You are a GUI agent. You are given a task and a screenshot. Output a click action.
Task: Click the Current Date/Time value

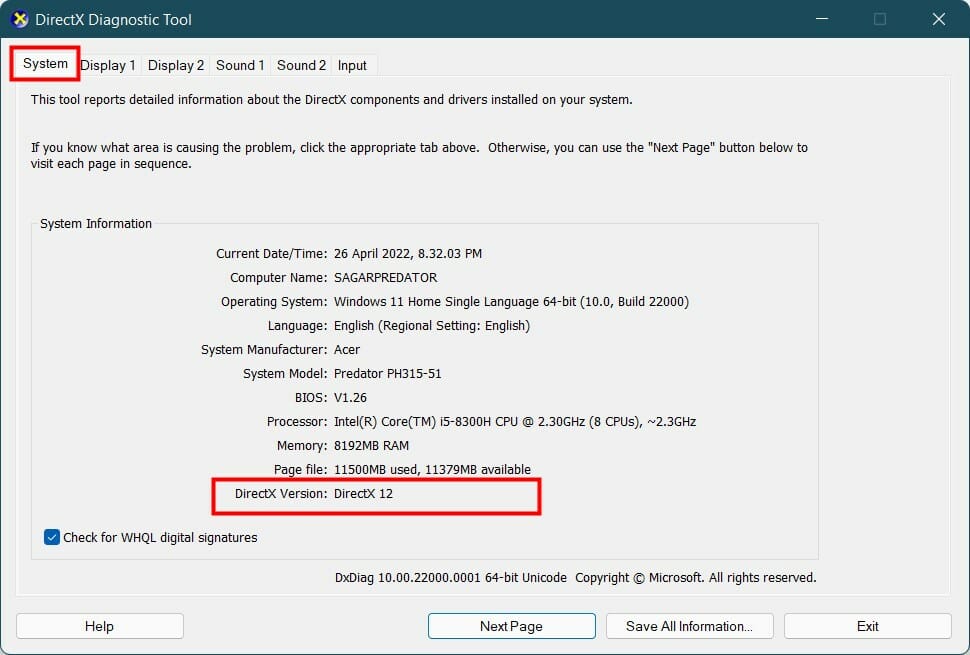click(408, 254)
